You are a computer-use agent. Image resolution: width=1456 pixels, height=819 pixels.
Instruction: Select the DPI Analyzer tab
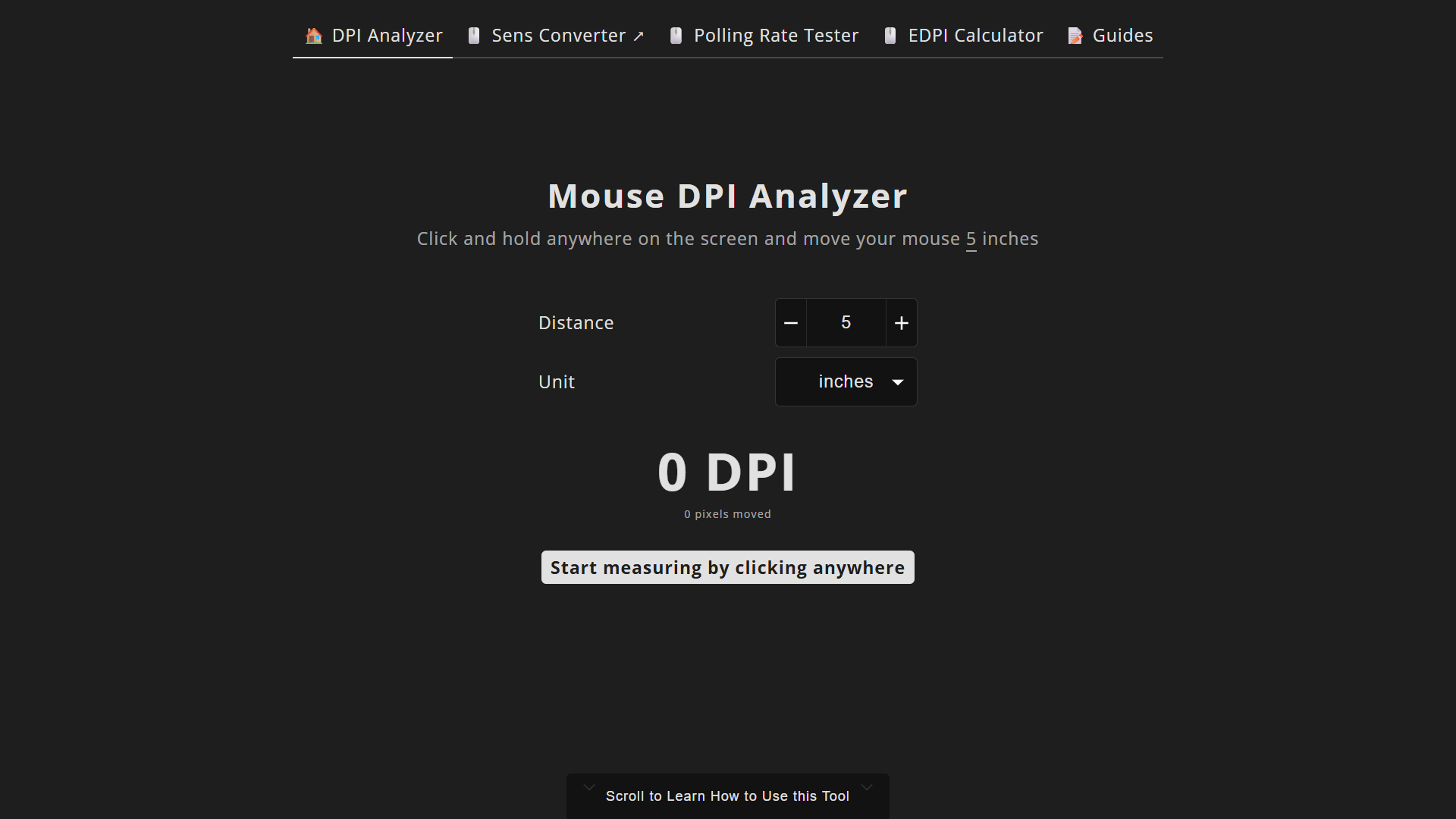387,36
